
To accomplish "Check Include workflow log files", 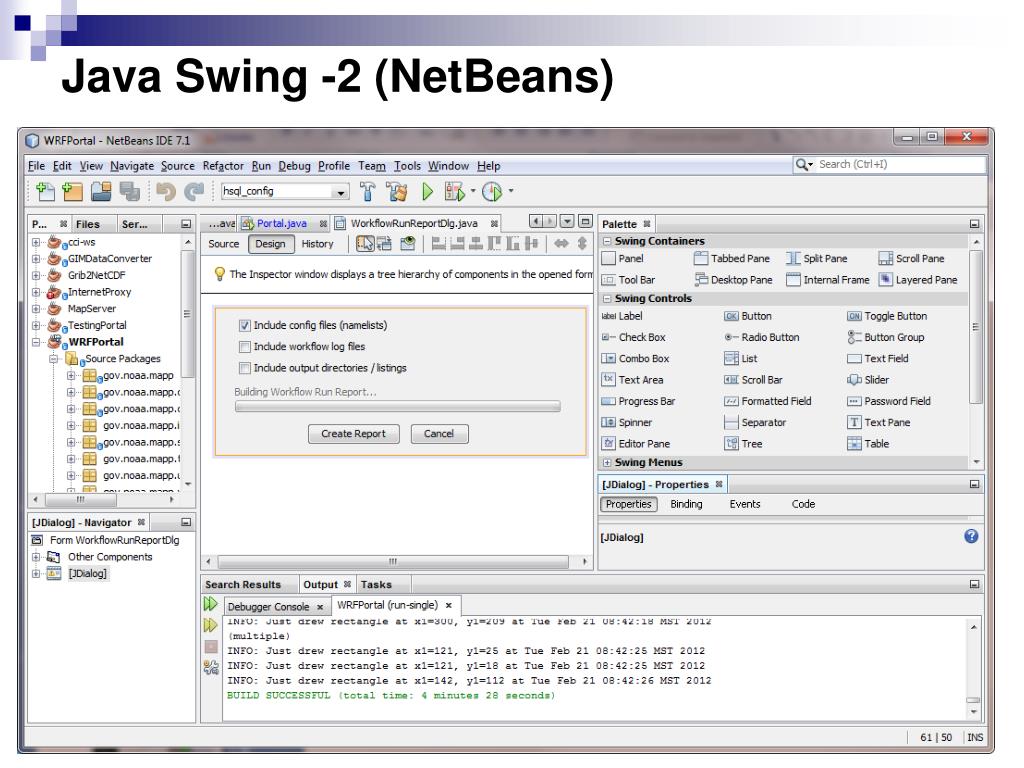I will pyautogui.click(x=245, y=347).
